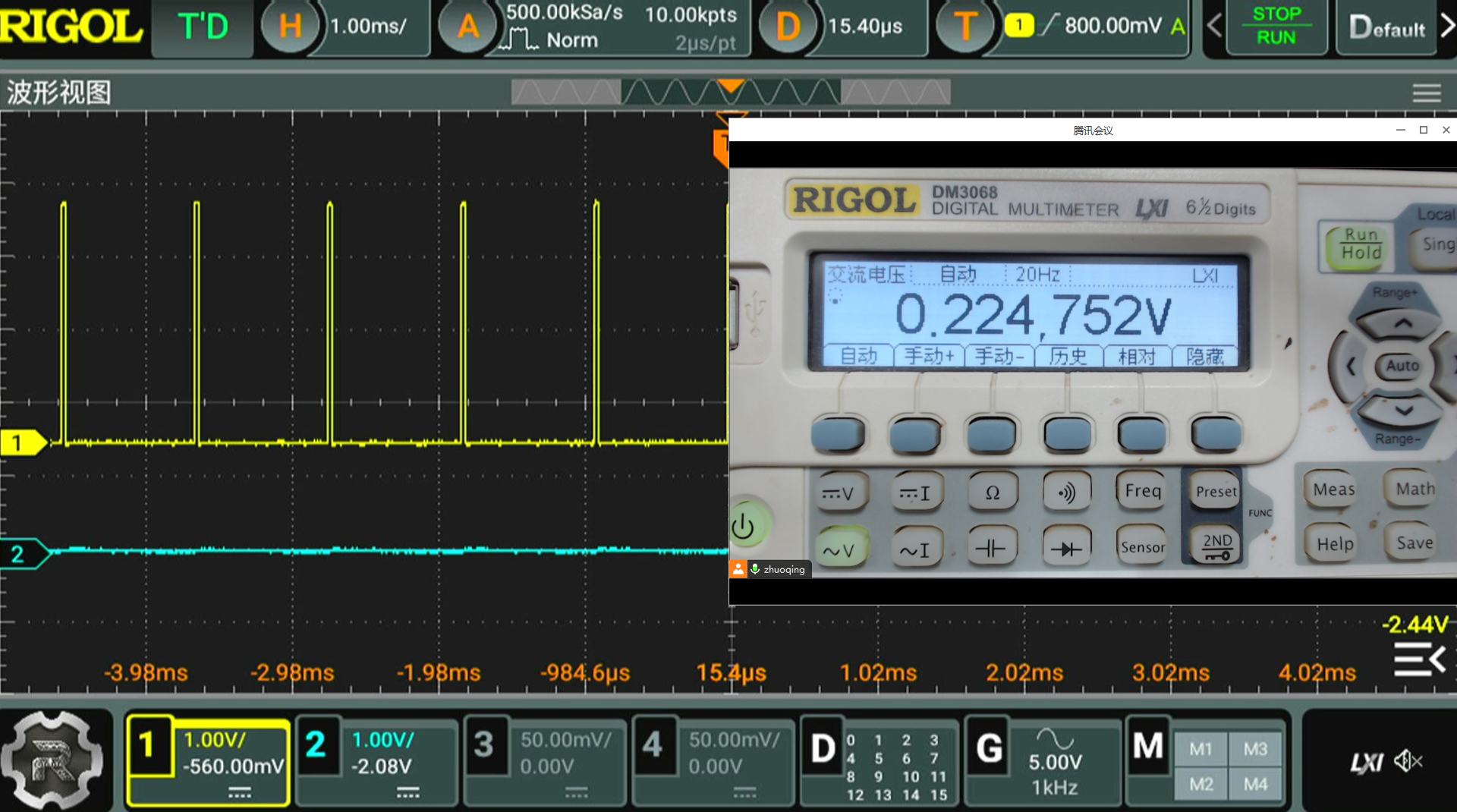Select the trigger position marker on top
Image resolution: width=1457 pixels, height=812 pixels.
pos(730,86)
